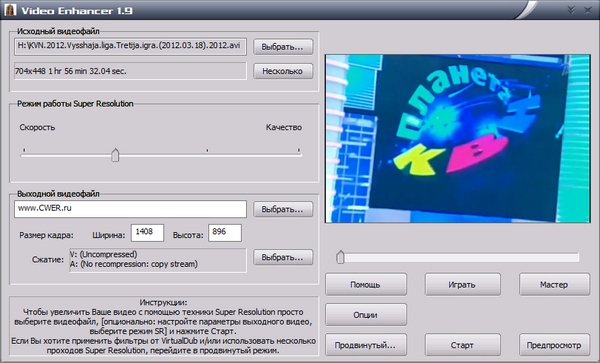600x363 pixels.
Task: Click Выбрать button for source video file
Action: [x=283, y=47]
